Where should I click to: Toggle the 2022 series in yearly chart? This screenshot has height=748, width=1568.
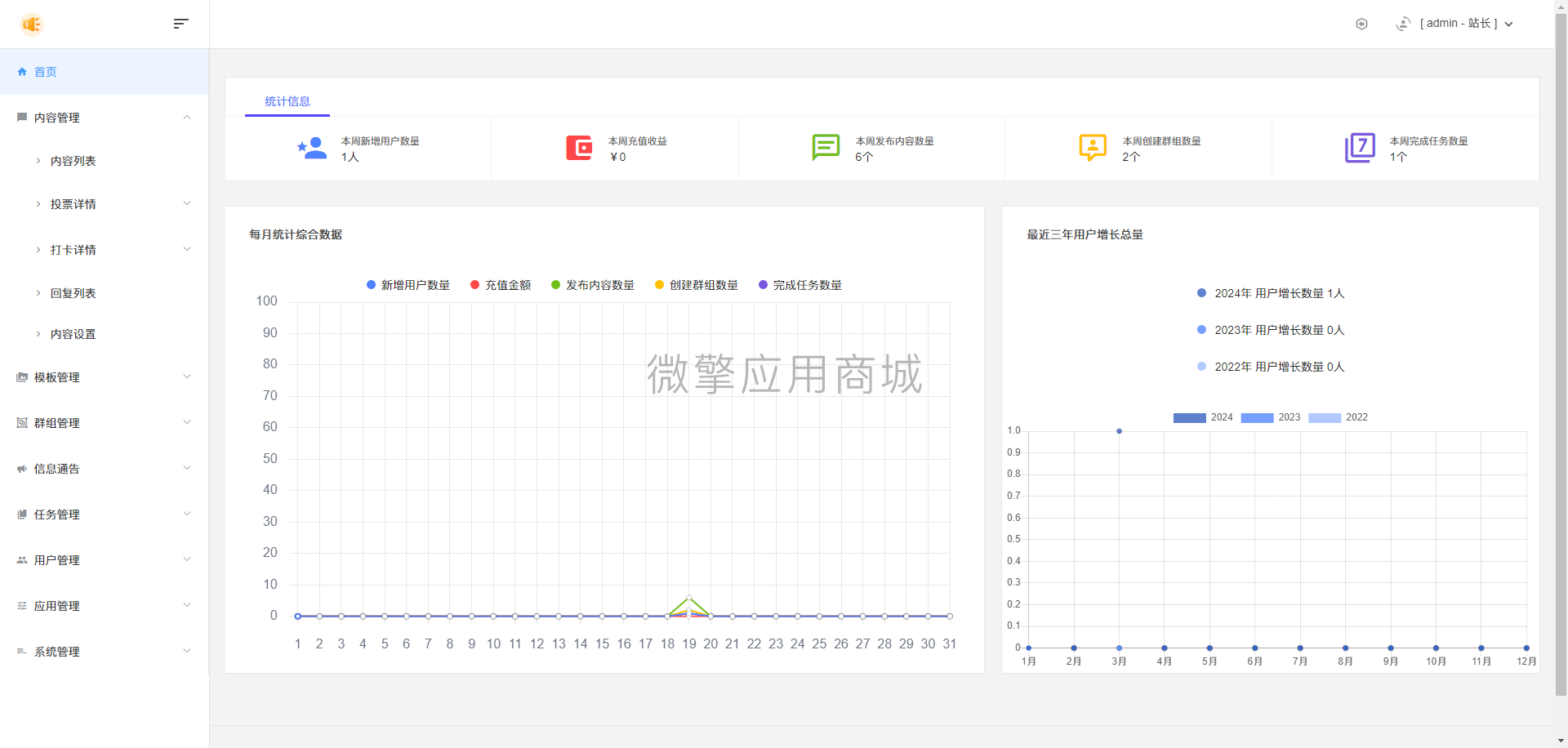coord(1339,417)
